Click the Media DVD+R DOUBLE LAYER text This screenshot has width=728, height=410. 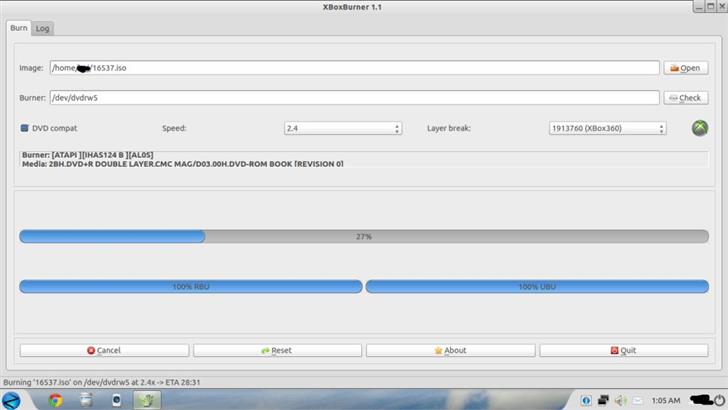182,164
